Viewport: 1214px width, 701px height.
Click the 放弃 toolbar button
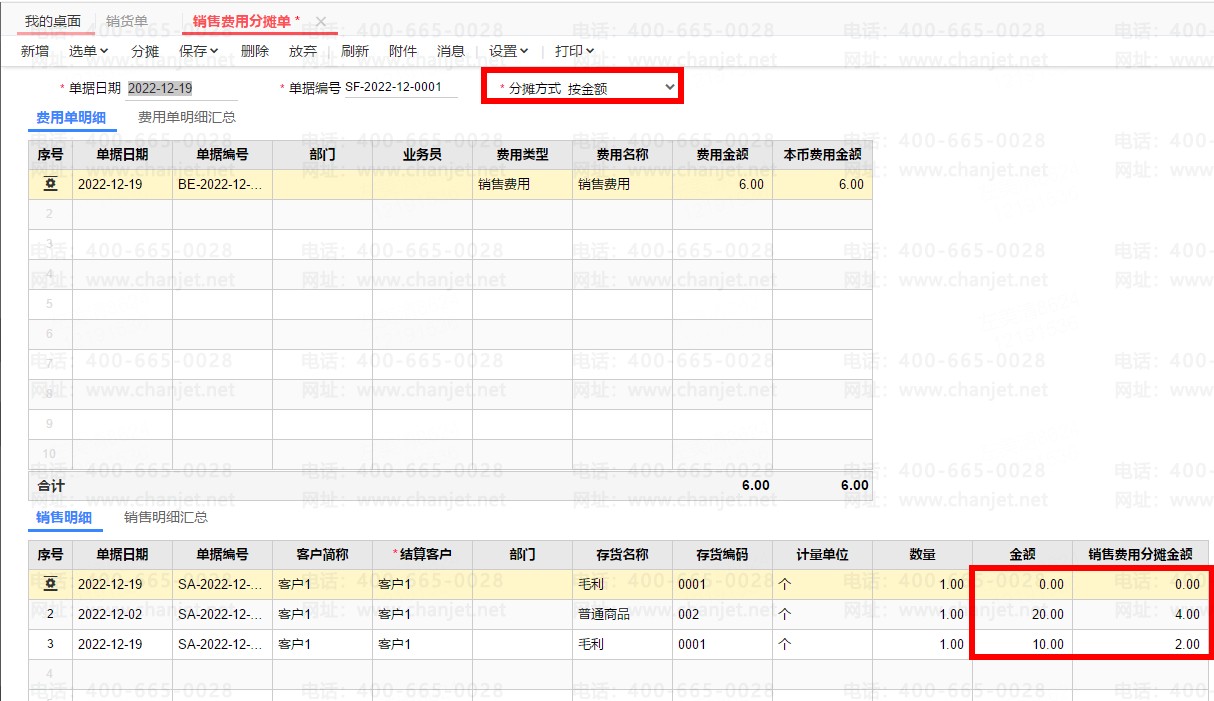[303, 51]
